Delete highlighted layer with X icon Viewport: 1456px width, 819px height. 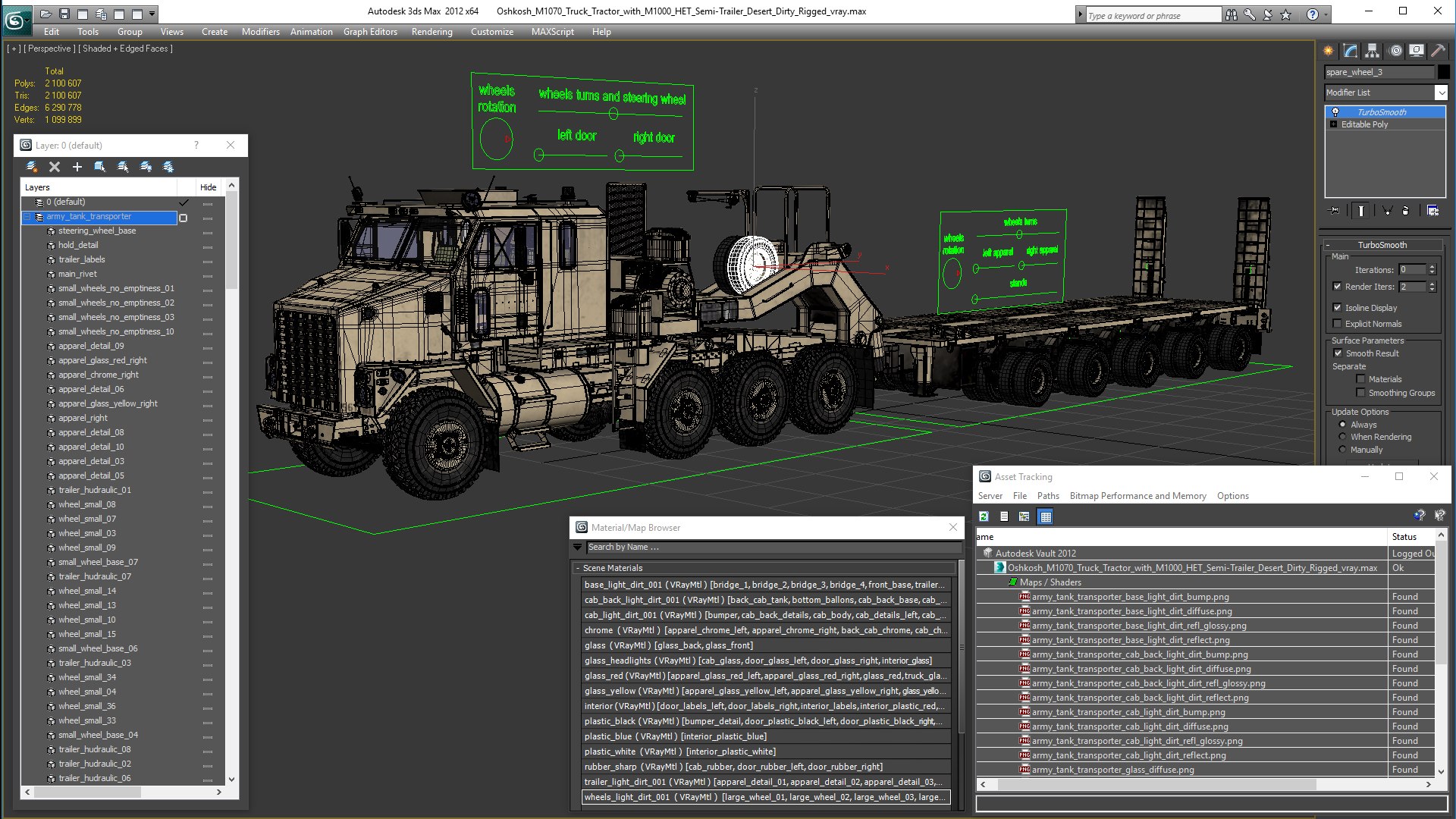[x=55, y=167]
